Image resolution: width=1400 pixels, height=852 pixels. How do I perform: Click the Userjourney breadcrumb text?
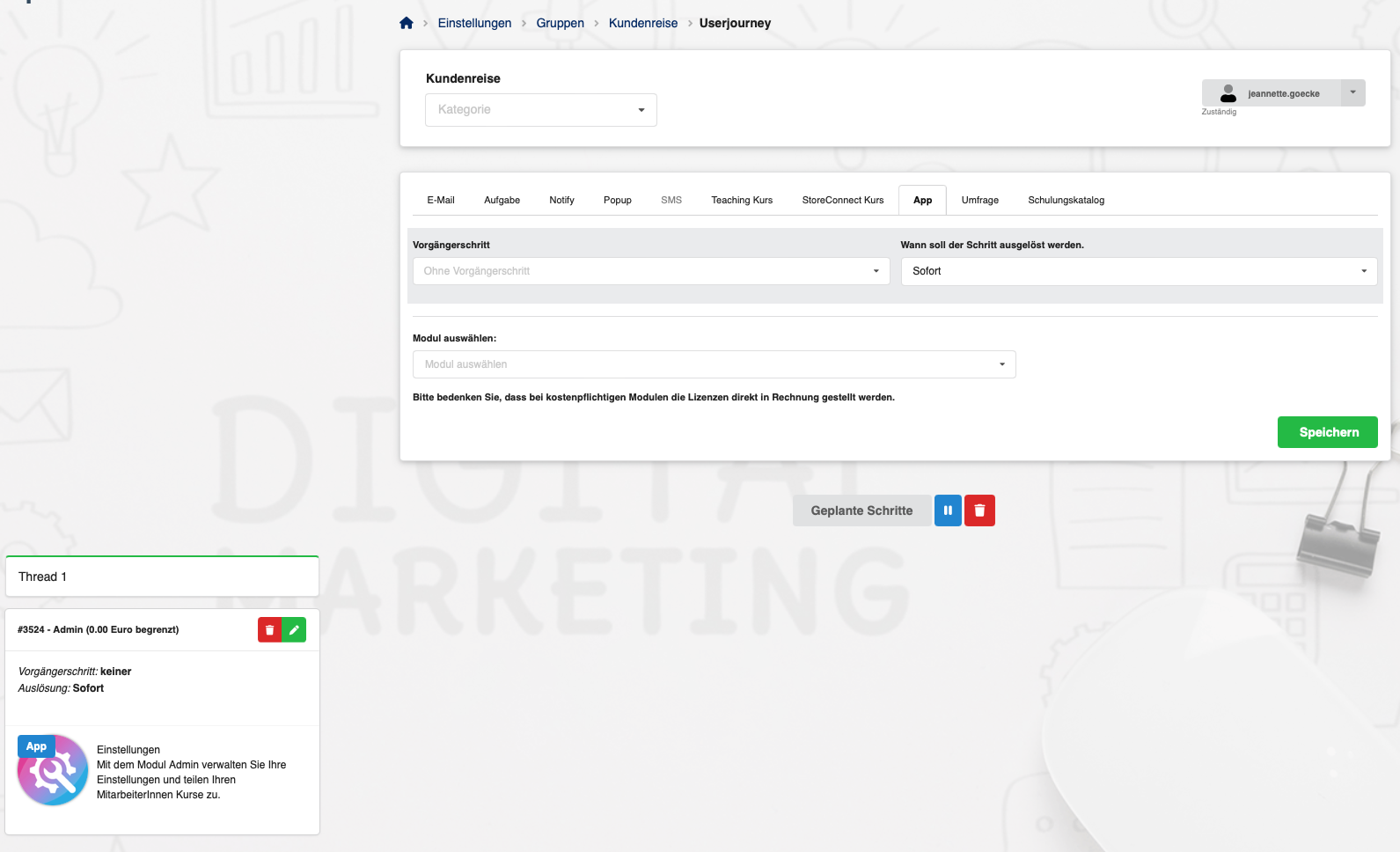click(x=735, y=23)
